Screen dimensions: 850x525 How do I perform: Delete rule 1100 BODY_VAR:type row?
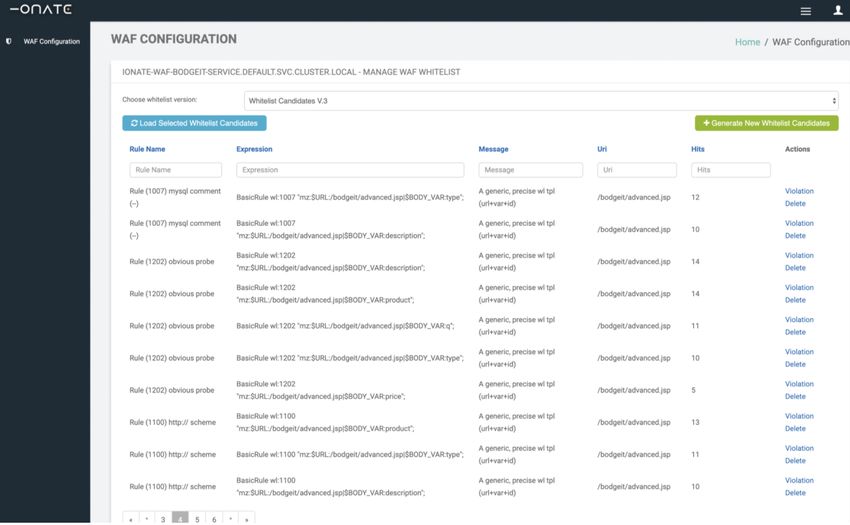pyautogui.click(x=795, y=460)
